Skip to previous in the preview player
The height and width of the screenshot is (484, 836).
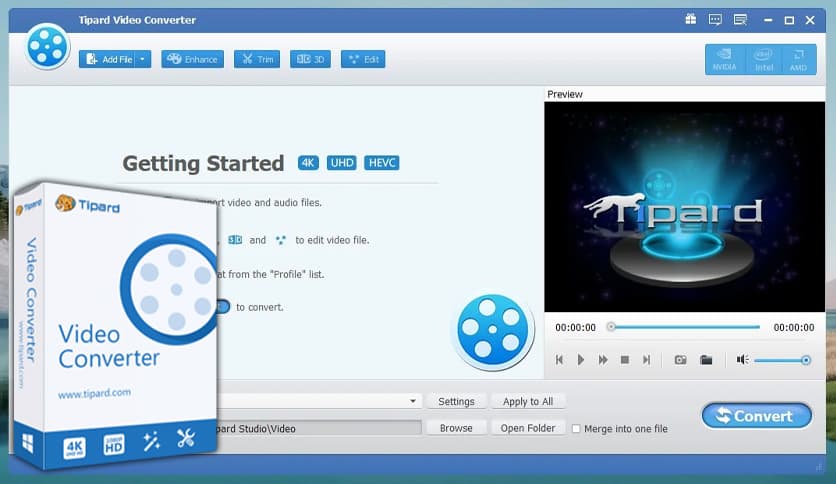point(559,360)
